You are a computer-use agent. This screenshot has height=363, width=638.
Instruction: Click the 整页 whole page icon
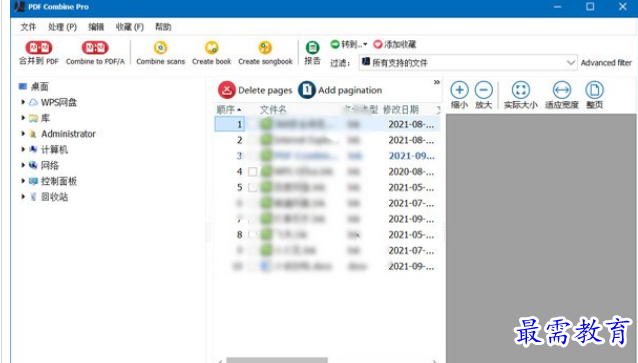click(x=594, y=90)
